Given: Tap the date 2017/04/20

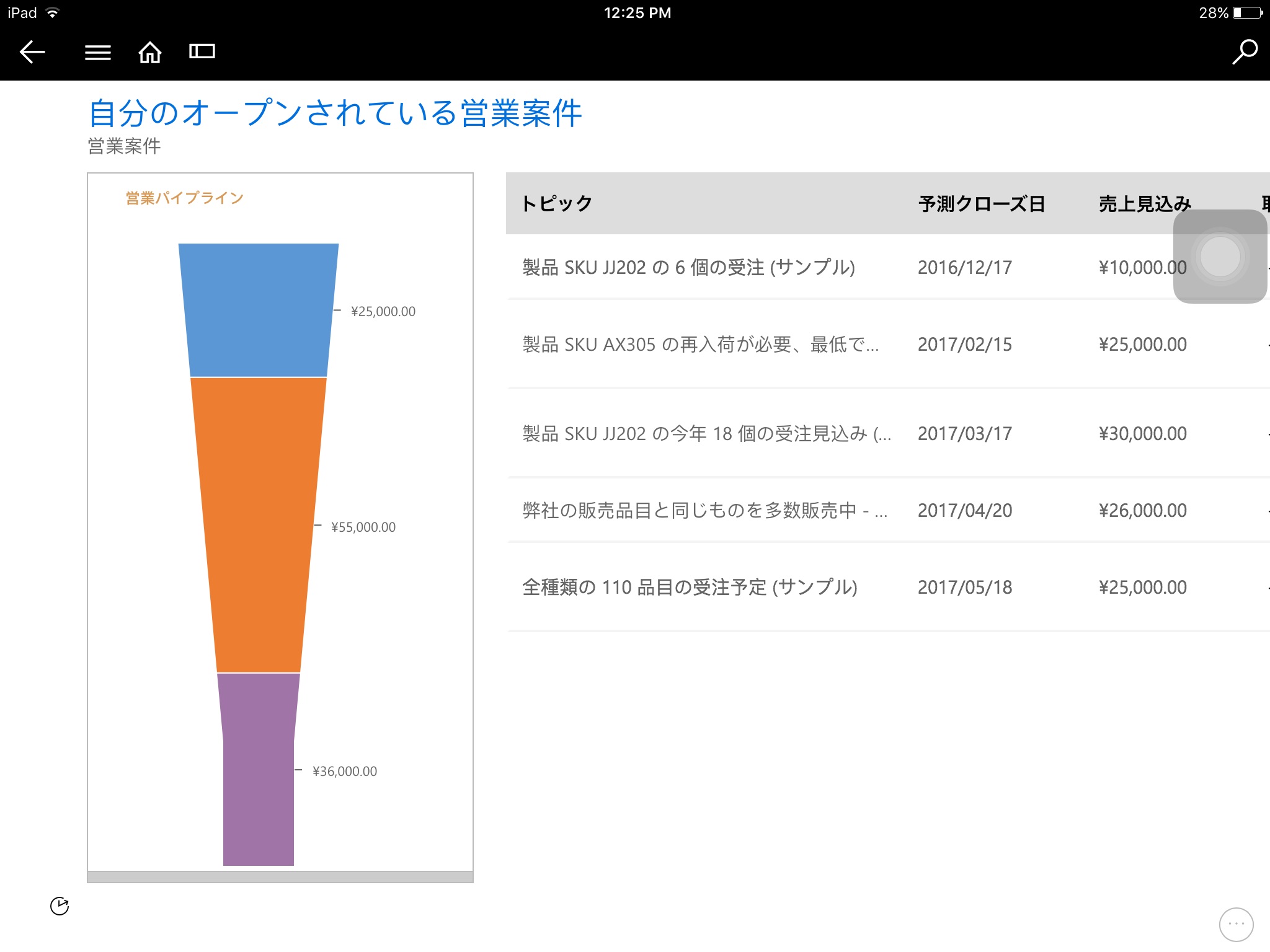Looking at the screenshot, I should tap(965, 510).
